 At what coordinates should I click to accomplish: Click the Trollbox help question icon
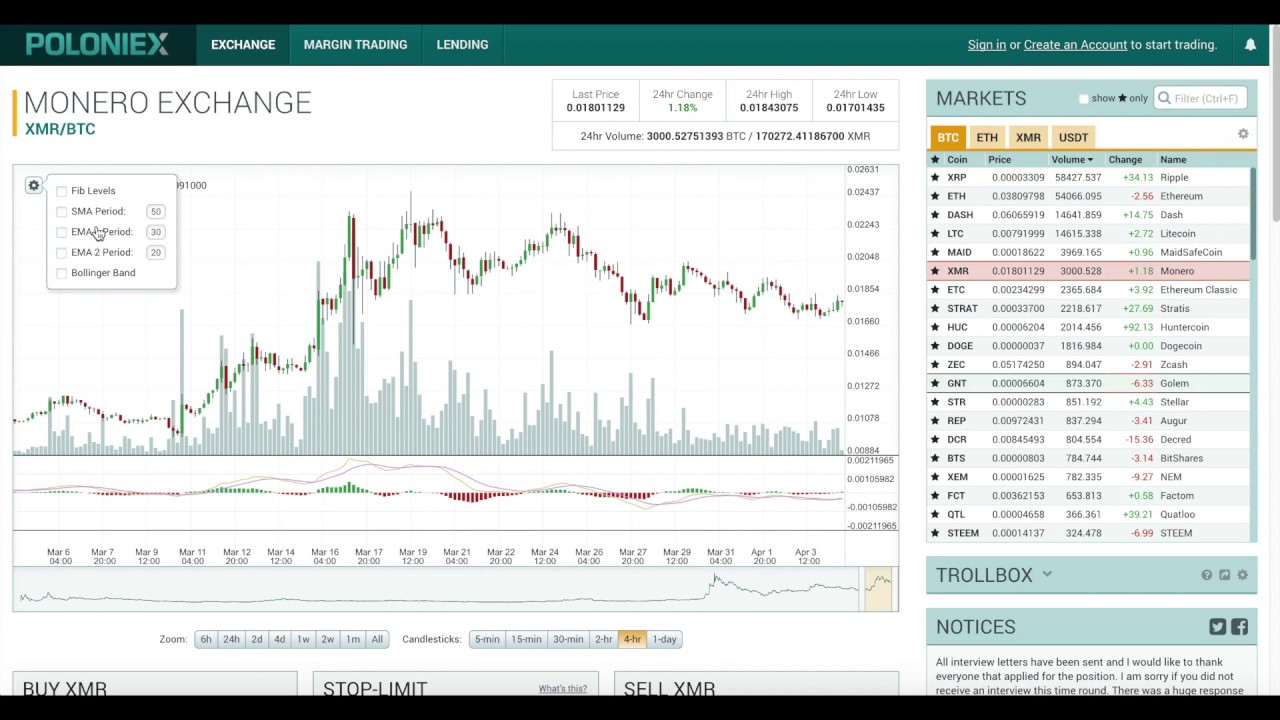[x=1206, y=575]
